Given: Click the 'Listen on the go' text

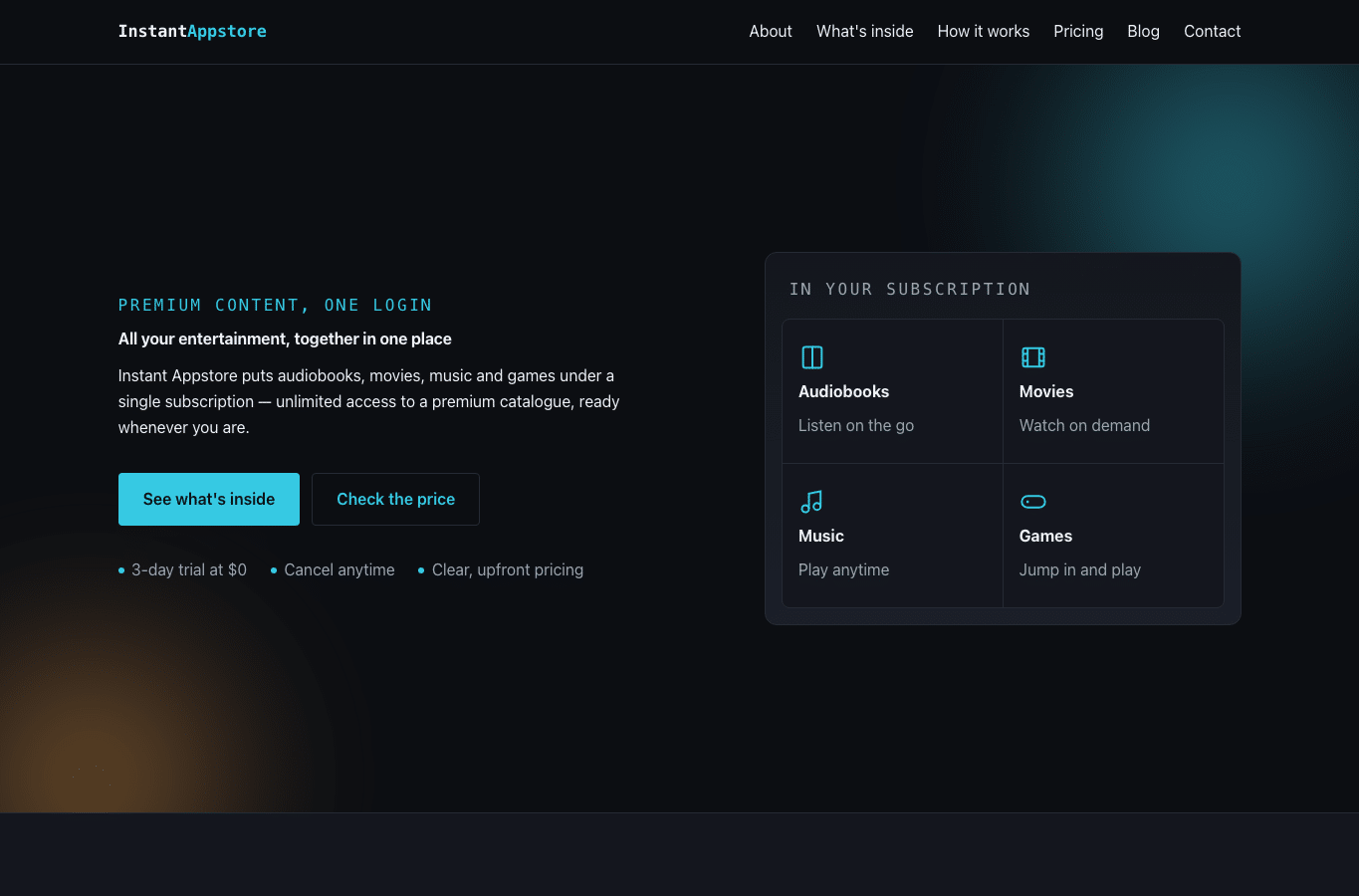Looking at the screenshot, I should point(856,425).
